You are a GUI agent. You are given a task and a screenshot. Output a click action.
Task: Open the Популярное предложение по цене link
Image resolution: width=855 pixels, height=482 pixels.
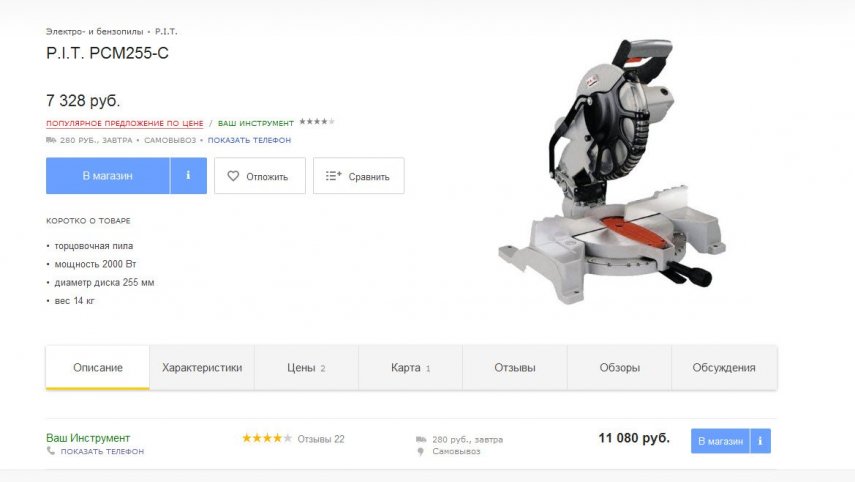124,123
